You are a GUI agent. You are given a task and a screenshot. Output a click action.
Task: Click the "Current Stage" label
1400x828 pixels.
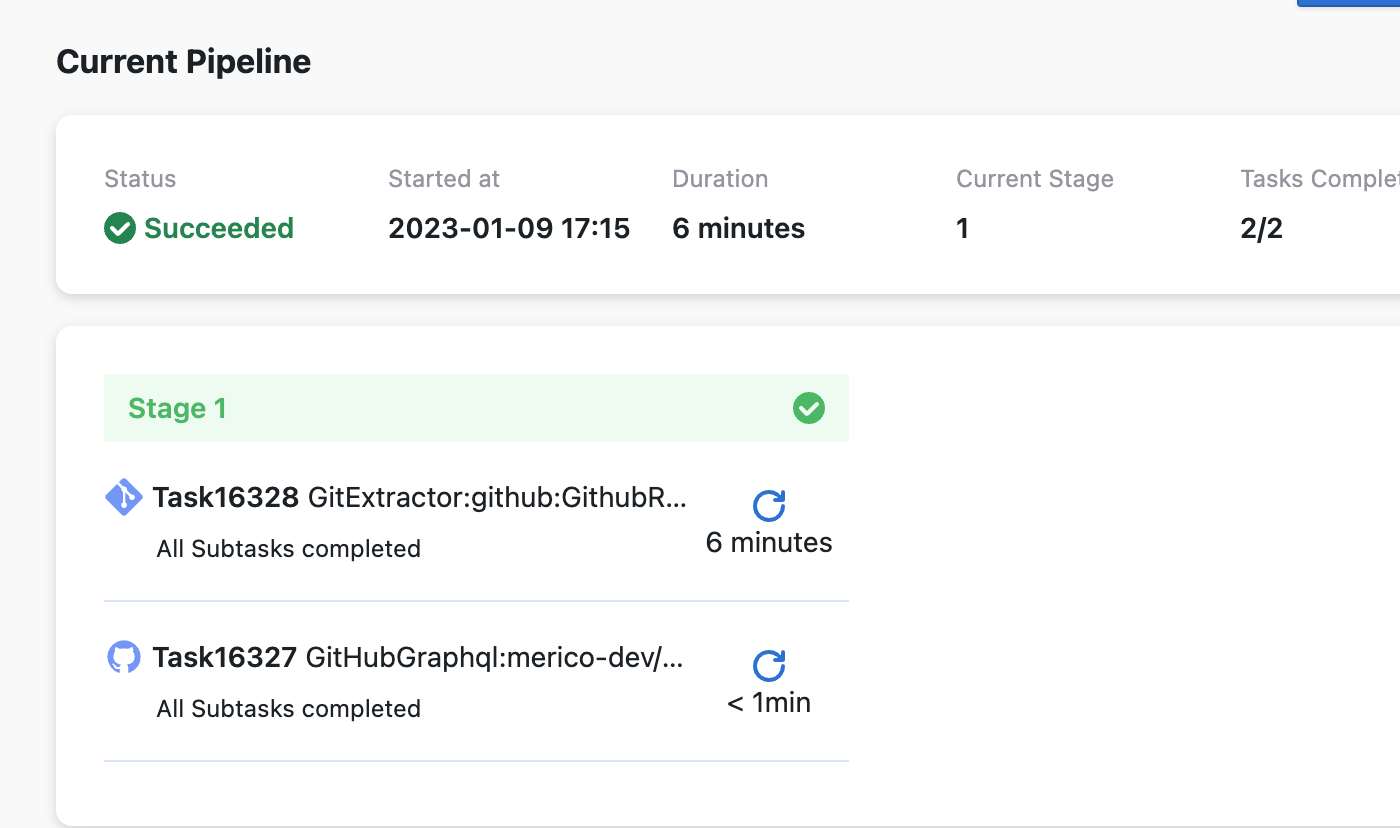[x=1034, y=179]
